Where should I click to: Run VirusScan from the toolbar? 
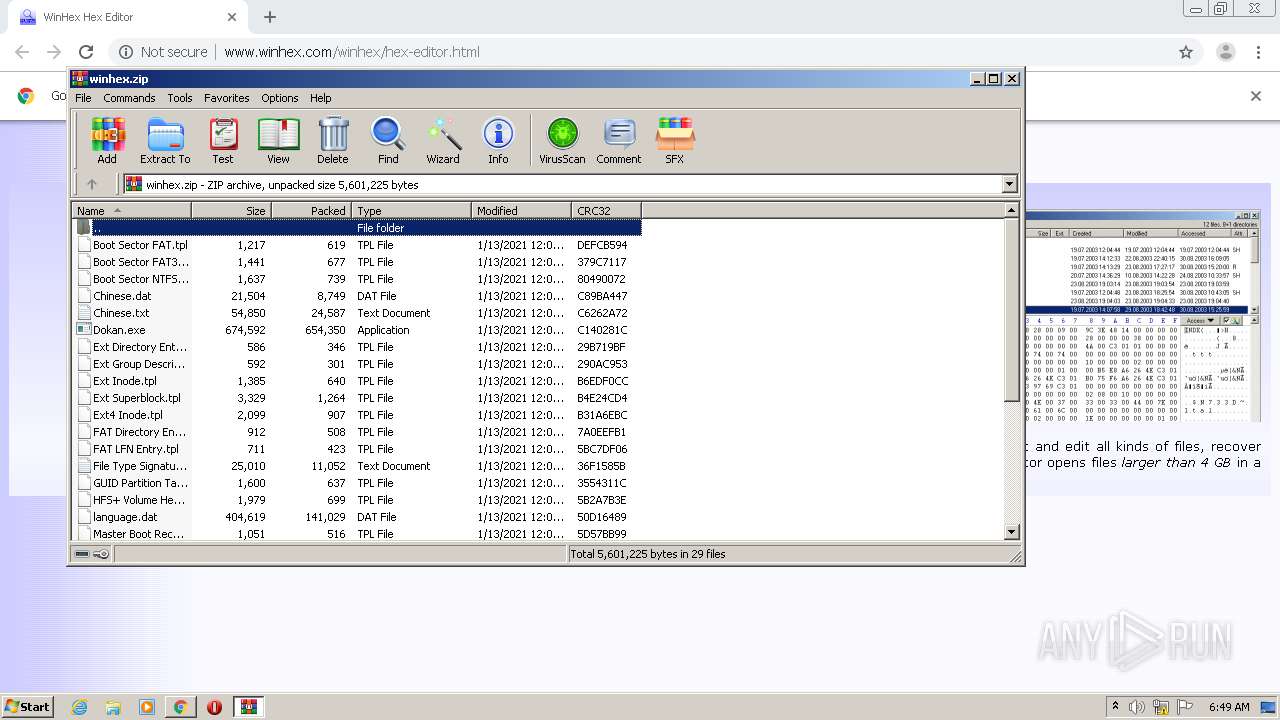click(562, 140)
